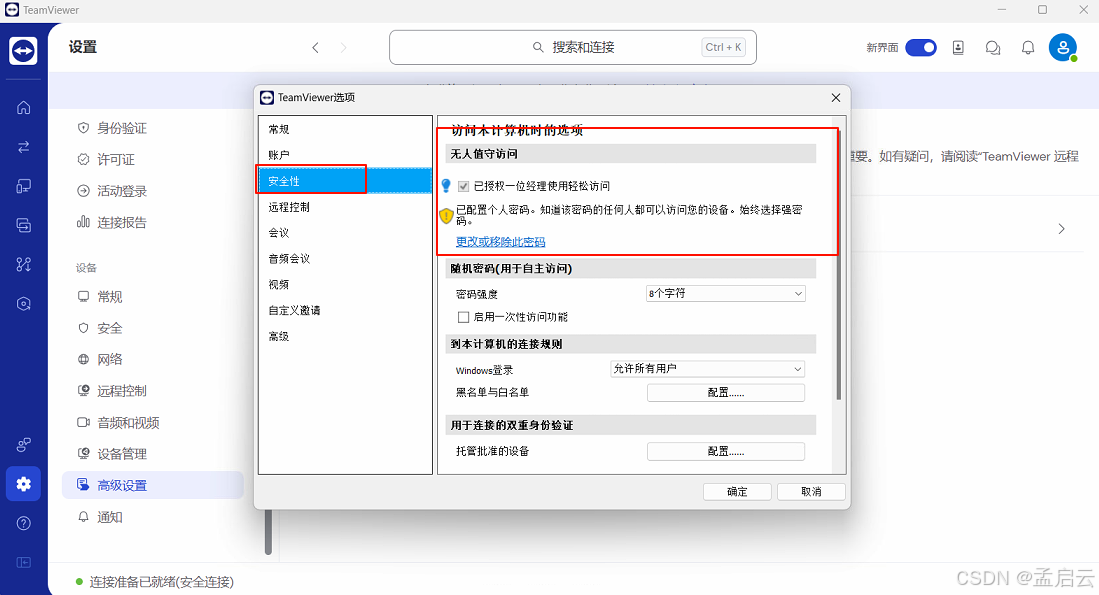Image resolution: width=1099 pixels, height=595 pixels.
Task: Open 许可证 in settings menu
Action: pos(153,160)
